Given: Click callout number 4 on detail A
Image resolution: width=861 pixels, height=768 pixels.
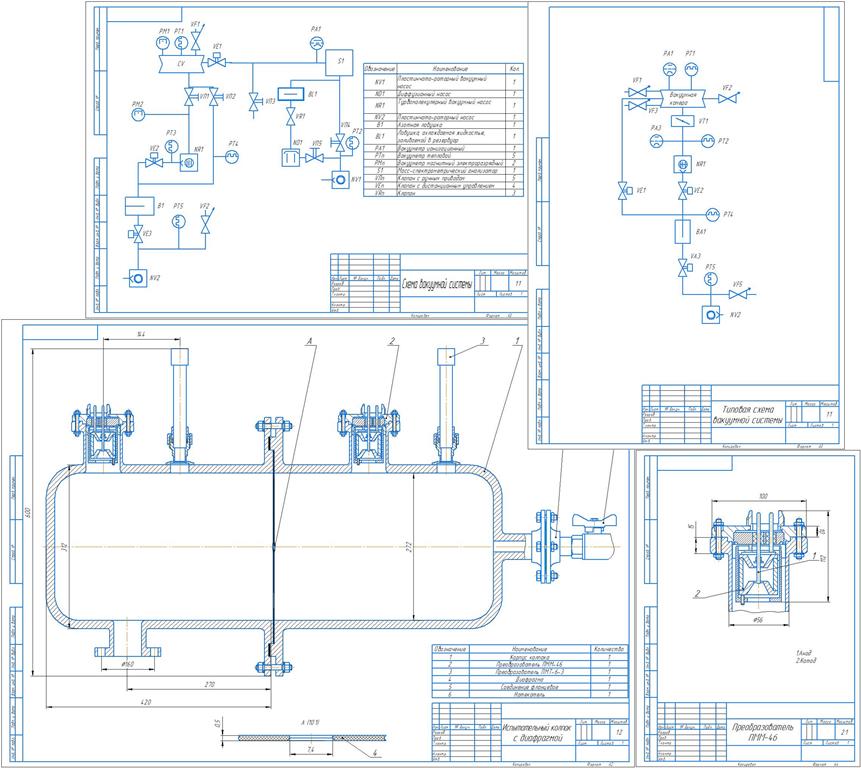Looking at the screenshot, I should [374, 753].
